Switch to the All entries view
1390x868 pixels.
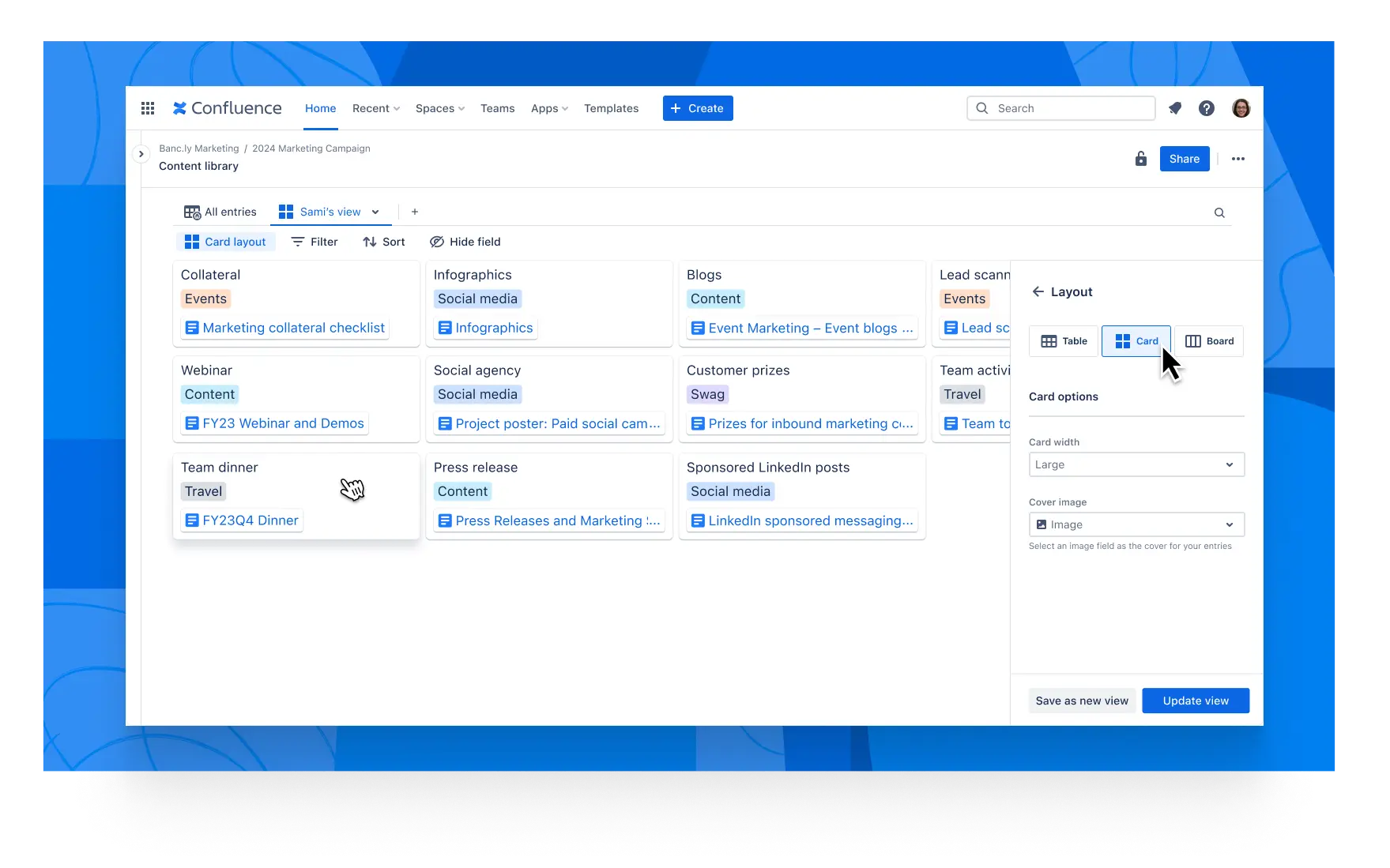pos(220,212)
